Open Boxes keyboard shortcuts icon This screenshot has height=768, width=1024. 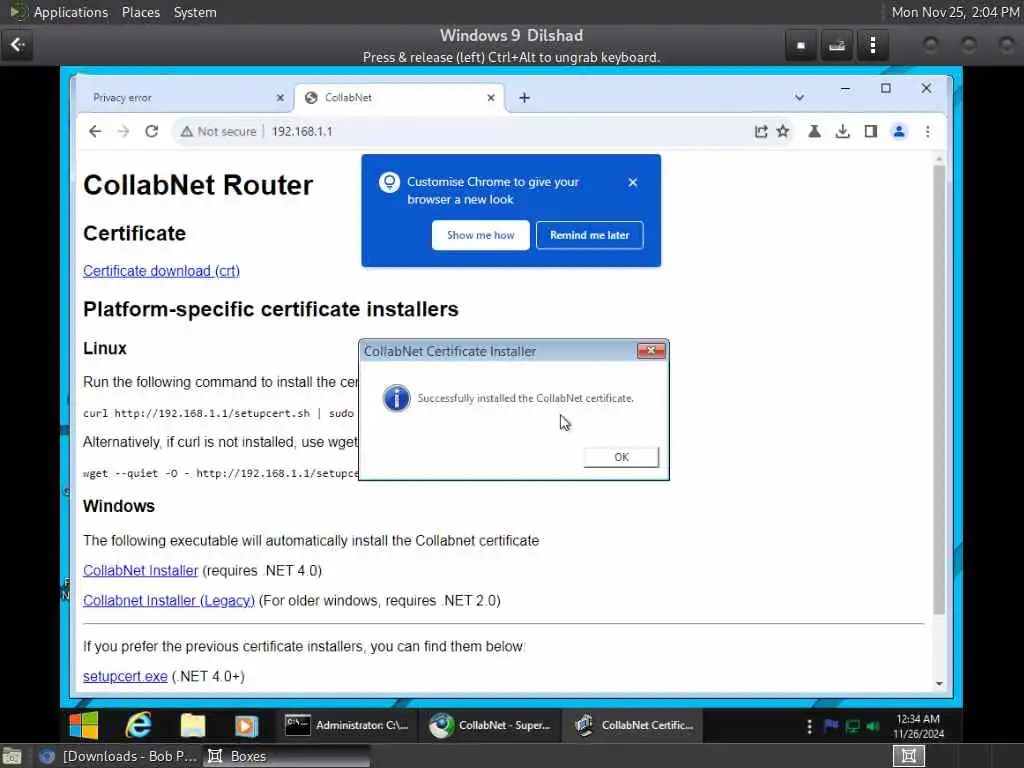(837, 45)
